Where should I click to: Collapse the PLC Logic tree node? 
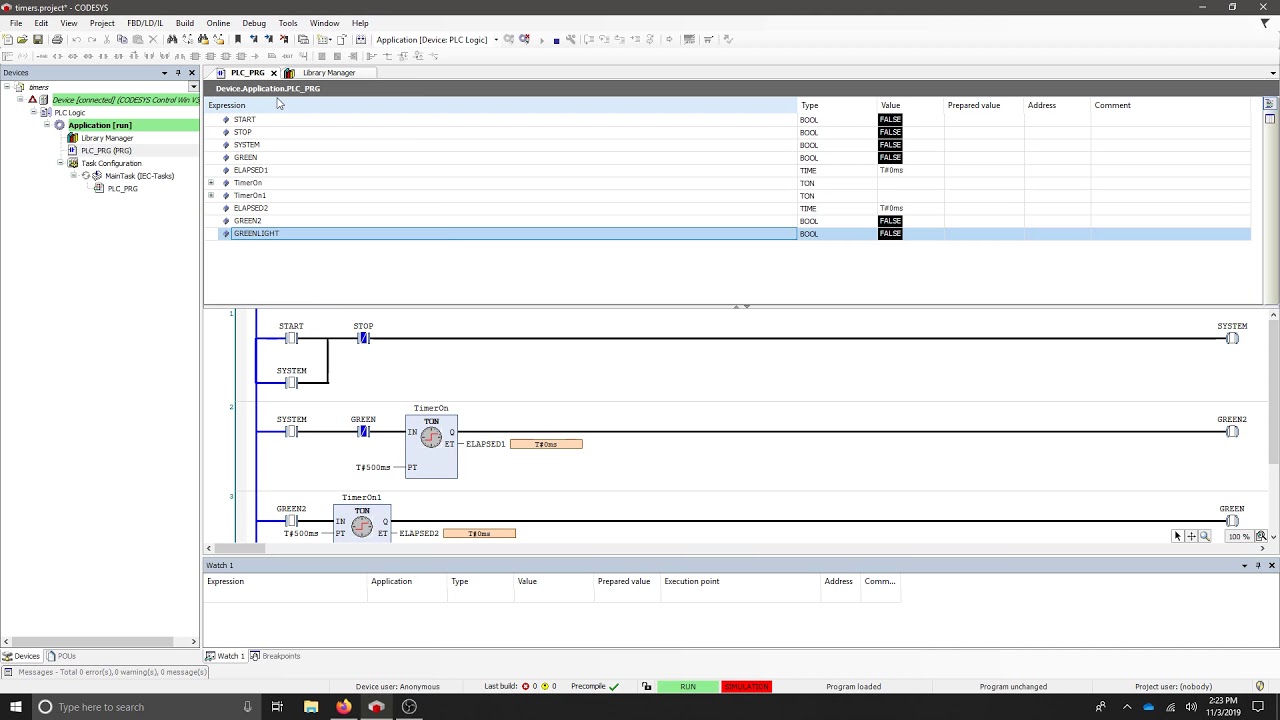click(33, 112)
